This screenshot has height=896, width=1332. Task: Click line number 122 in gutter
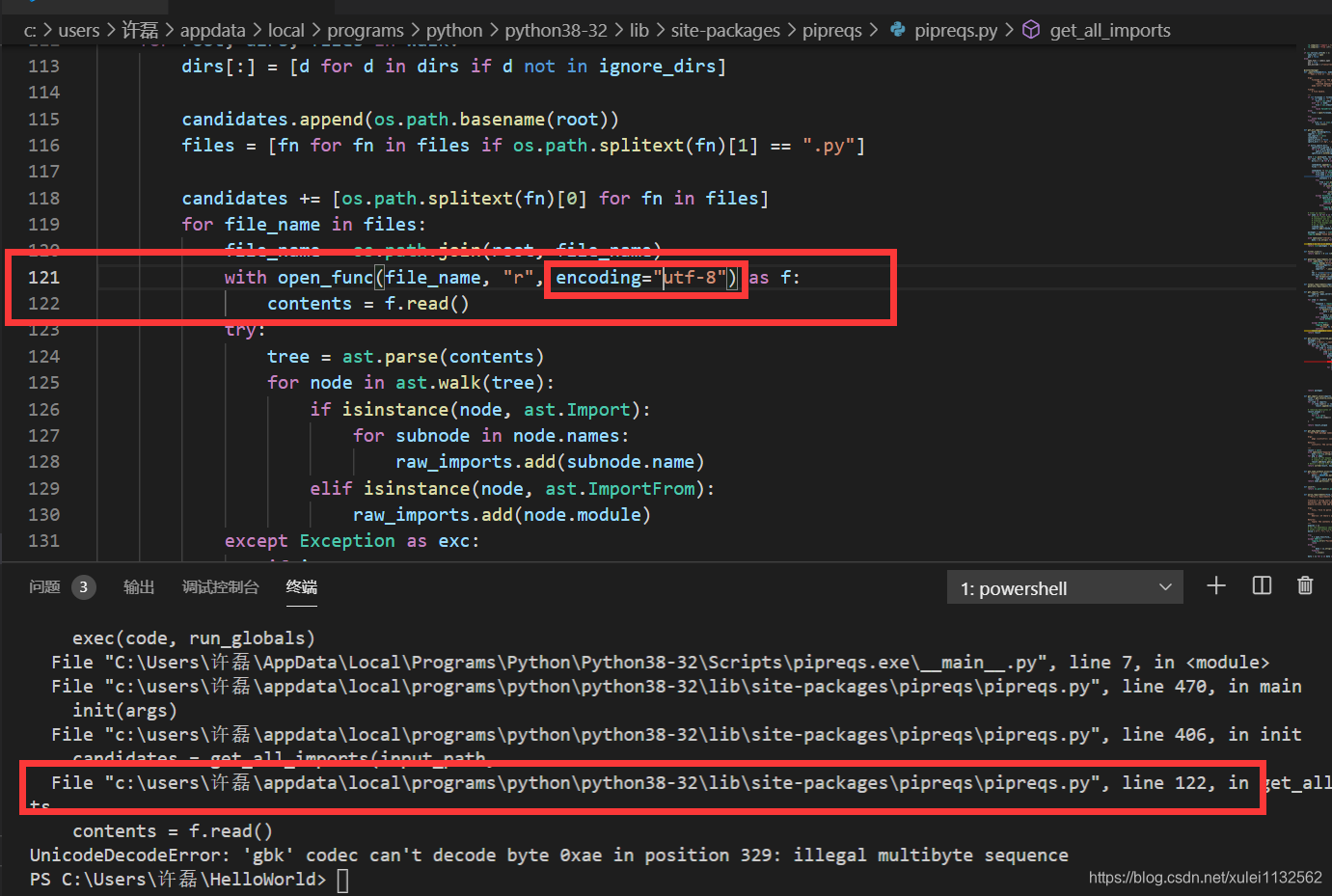(x=43, y=304)
